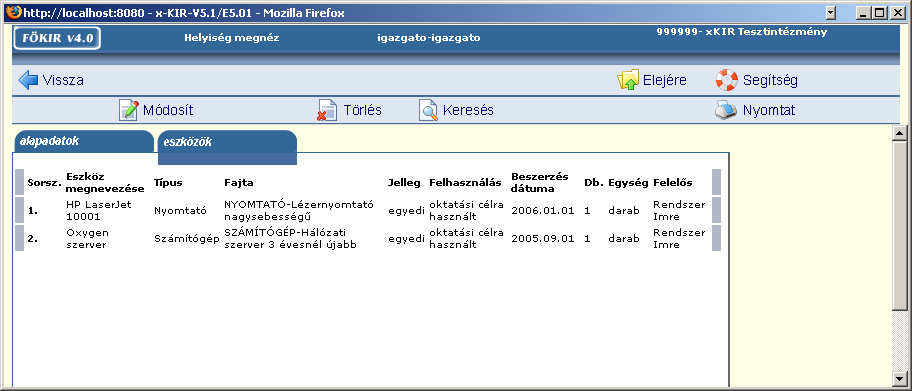
Task: Click 'igazgato-igazgato' user label
Action: click(429, 38)
